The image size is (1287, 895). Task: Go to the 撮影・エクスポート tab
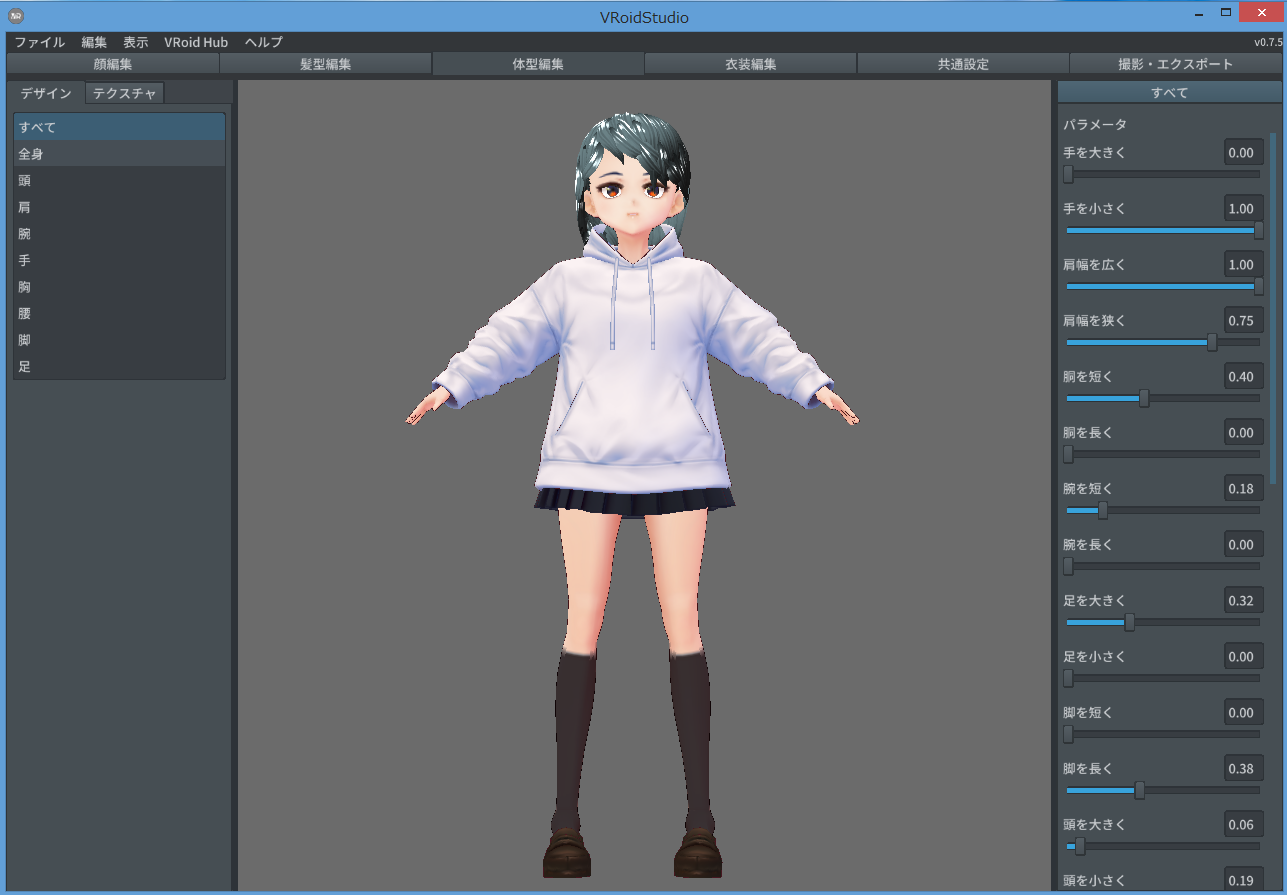point(1175,64)
